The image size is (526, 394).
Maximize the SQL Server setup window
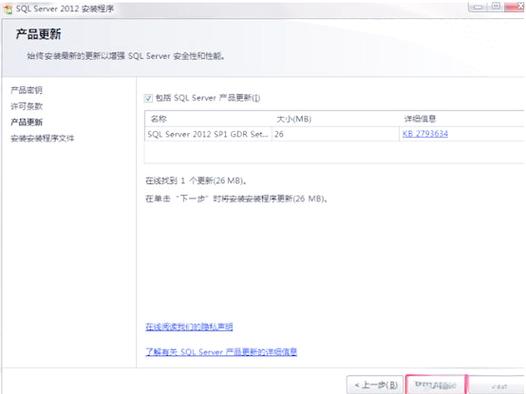pyautogui.click(x=495, y=7)
